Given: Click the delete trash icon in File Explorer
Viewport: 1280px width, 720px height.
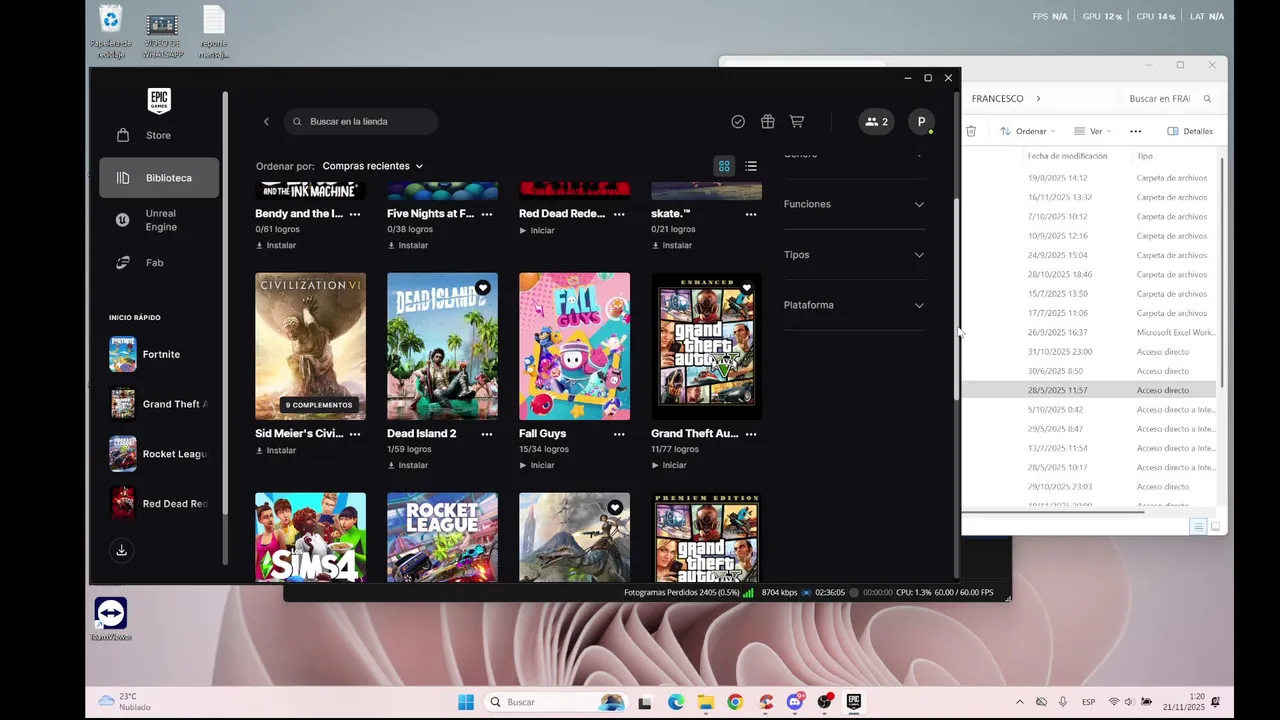Looking at the screenshot, I should point(970,131).
